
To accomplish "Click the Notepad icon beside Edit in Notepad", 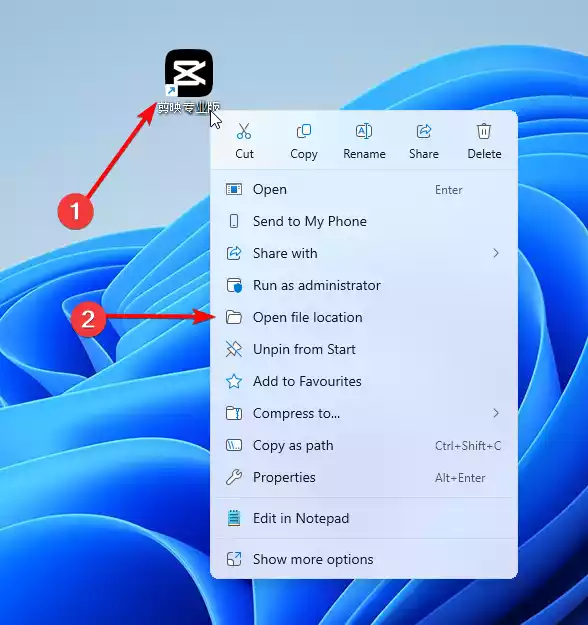I will tap(234, 518).
